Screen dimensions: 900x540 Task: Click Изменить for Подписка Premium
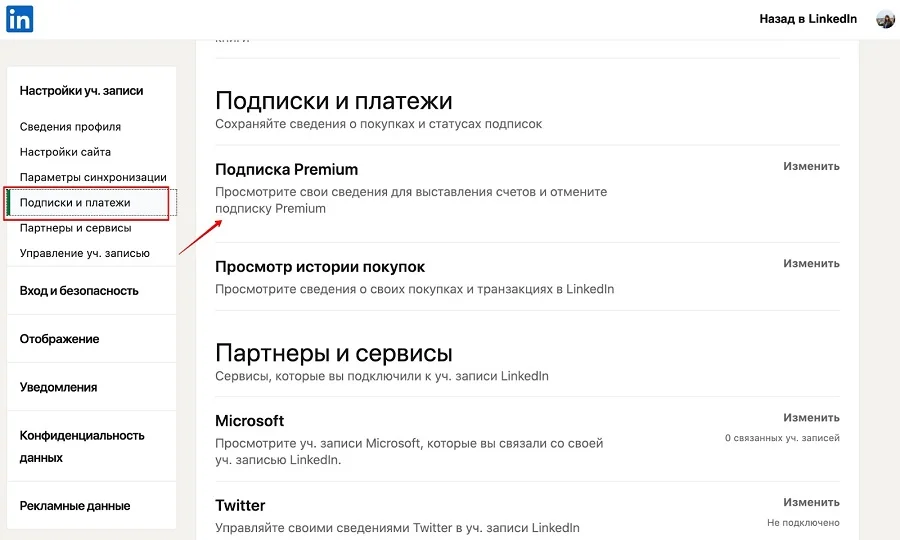pos(811,166)
